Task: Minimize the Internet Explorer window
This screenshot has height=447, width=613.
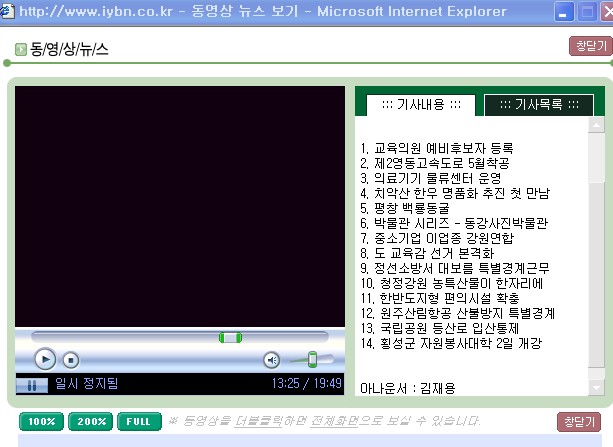Action: (x=563, y=11)
